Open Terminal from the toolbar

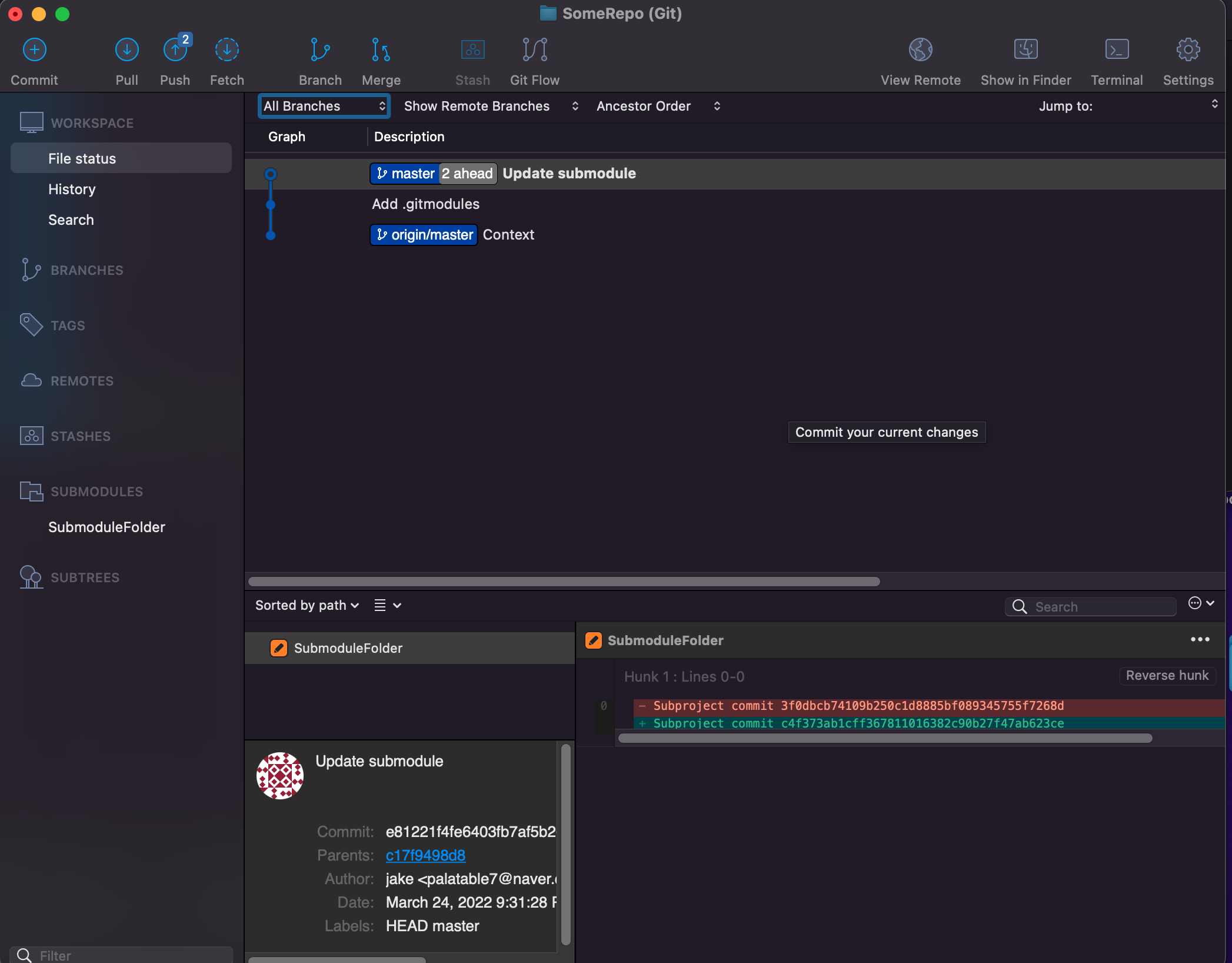1116,50
